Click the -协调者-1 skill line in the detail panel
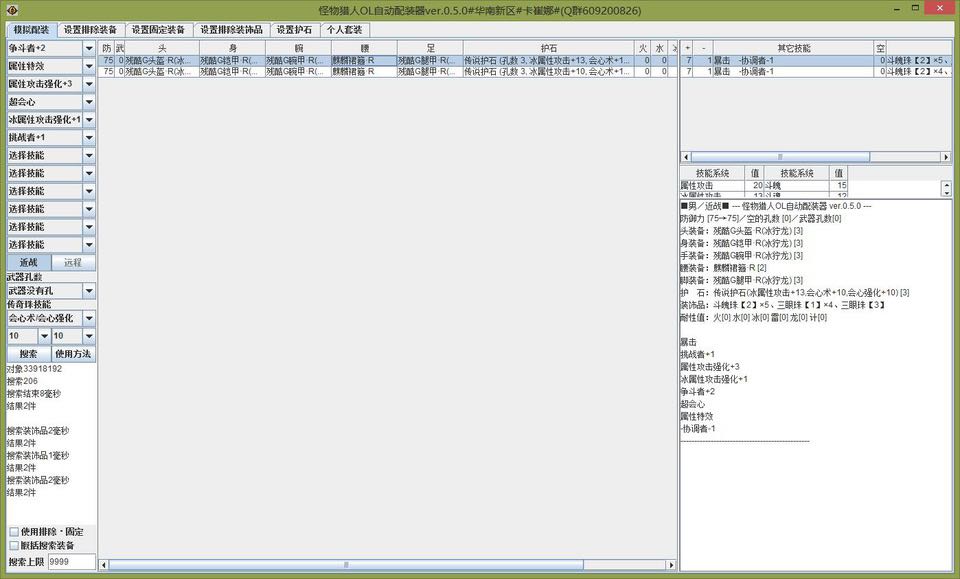Viewport: 960px width, 579px height. coord(698,428)
